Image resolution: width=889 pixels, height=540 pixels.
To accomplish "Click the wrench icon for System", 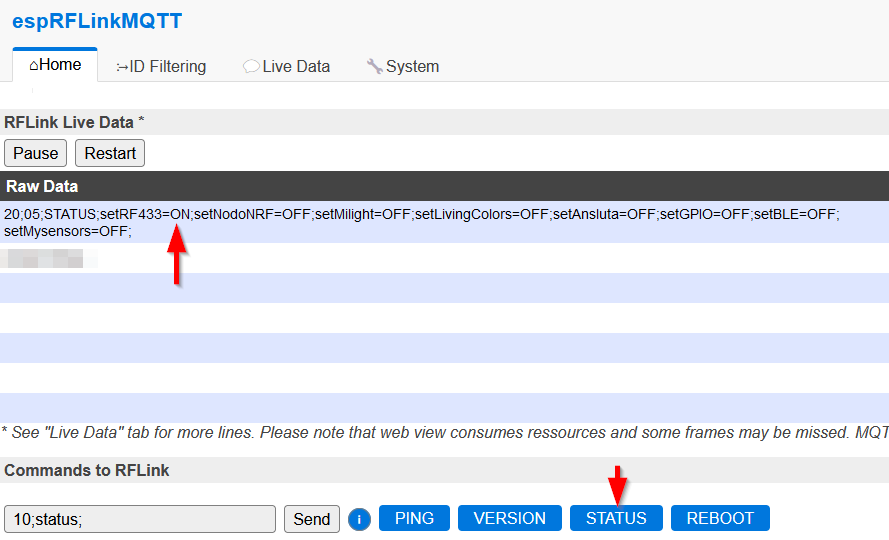I will click(x=375, y=67).
